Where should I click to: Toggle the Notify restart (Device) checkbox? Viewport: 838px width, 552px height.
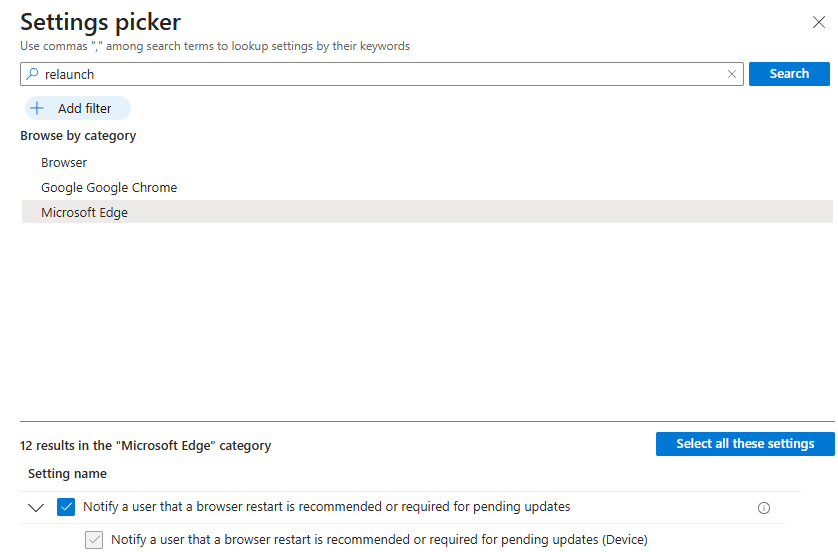(x=94, y=540)
